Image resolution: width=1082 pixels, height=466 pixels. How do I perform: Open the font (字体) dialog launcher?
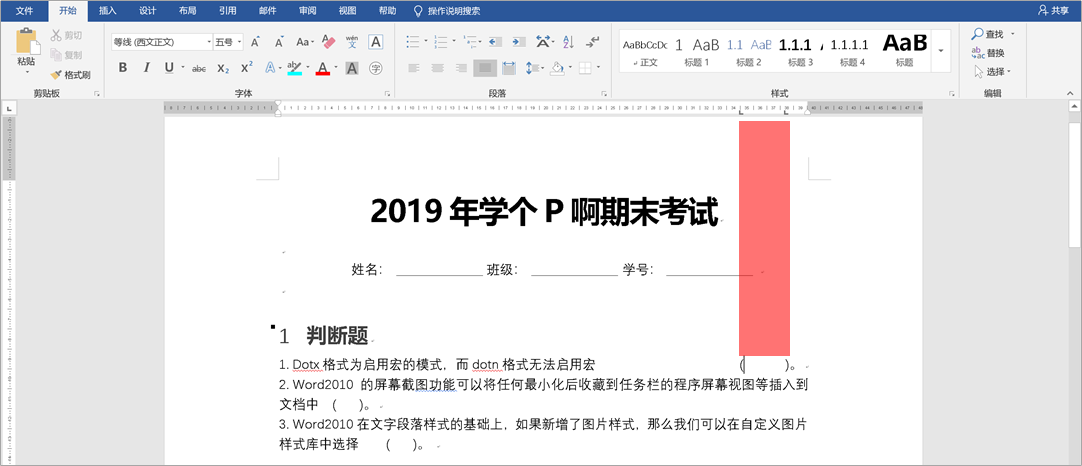coord(386,93)
